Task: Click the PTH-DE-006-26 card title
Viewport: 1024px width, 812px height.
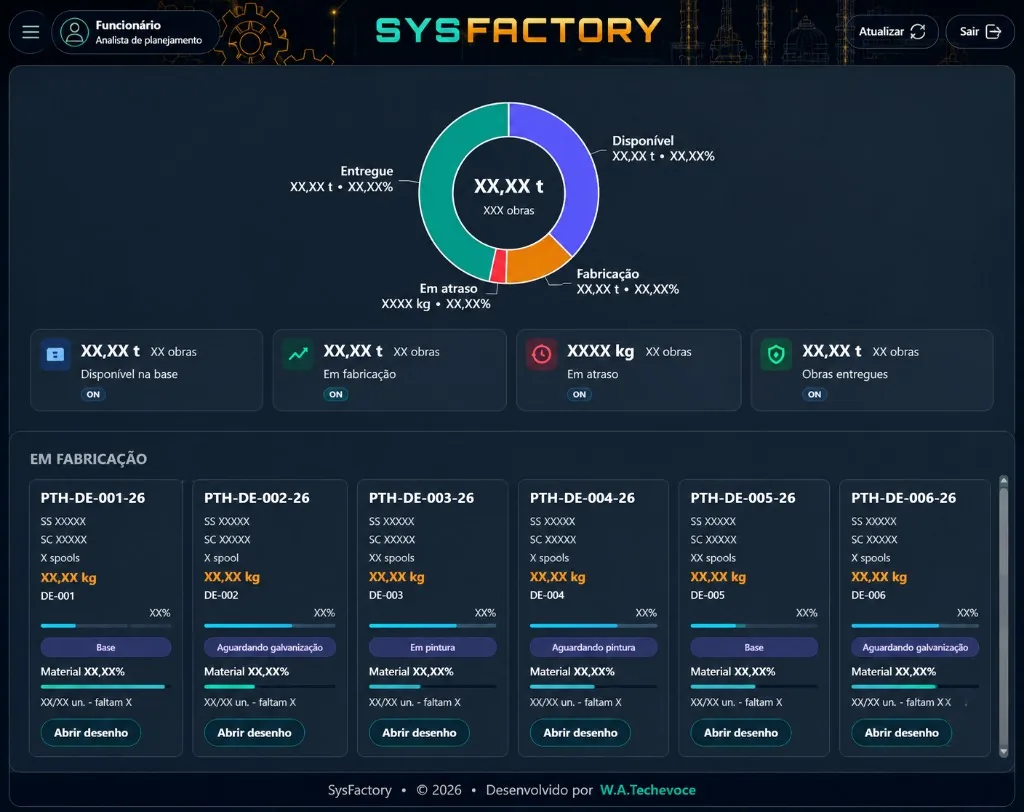Action: tap(903, 498)
